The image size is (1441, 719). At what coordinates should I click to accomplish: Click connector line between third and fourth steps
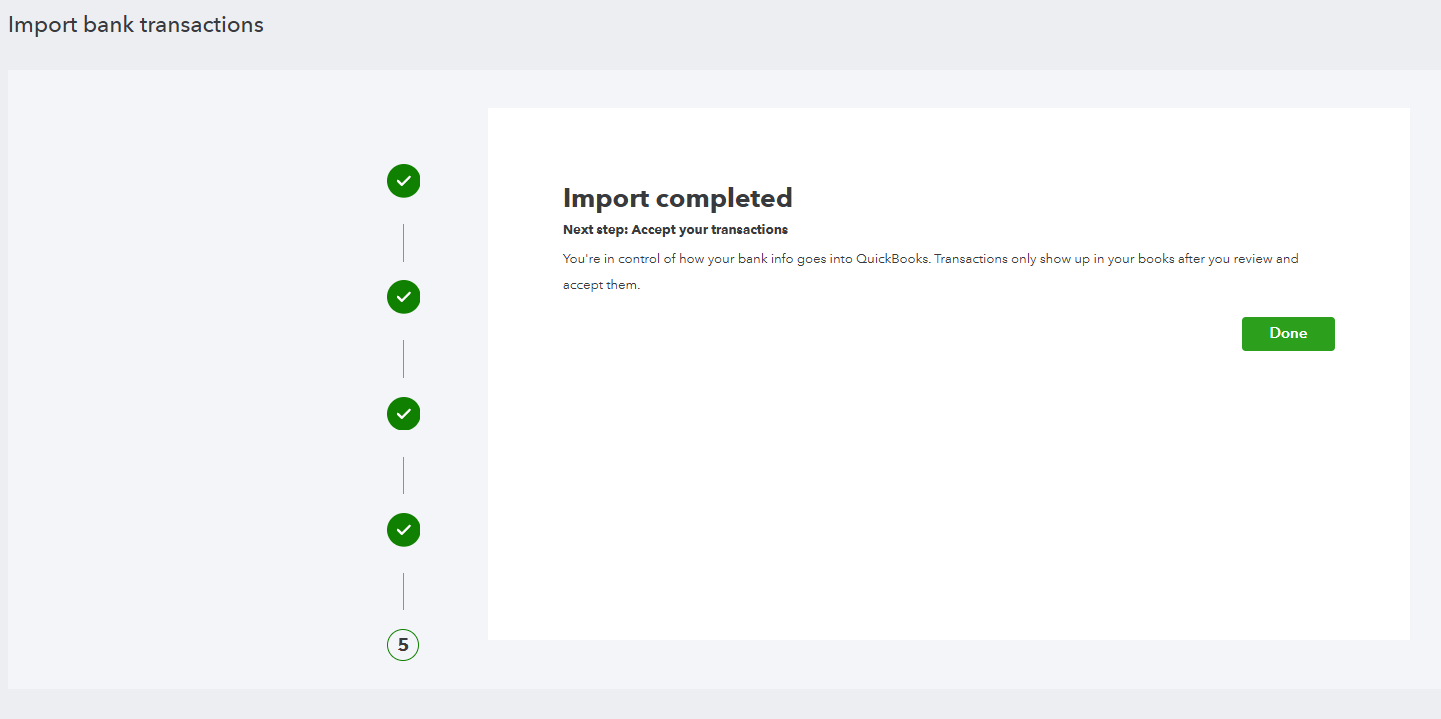(x=403, y=475)
